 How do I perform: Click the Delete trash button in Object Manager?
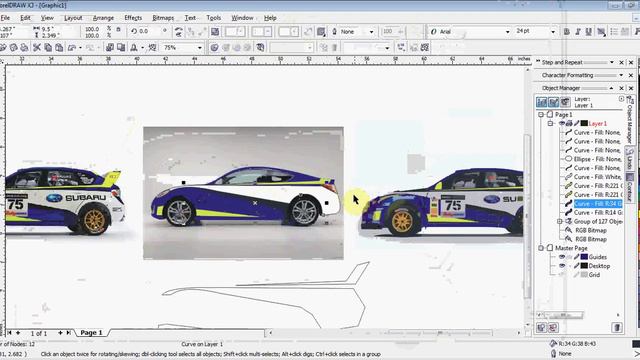tap(617, 327)
